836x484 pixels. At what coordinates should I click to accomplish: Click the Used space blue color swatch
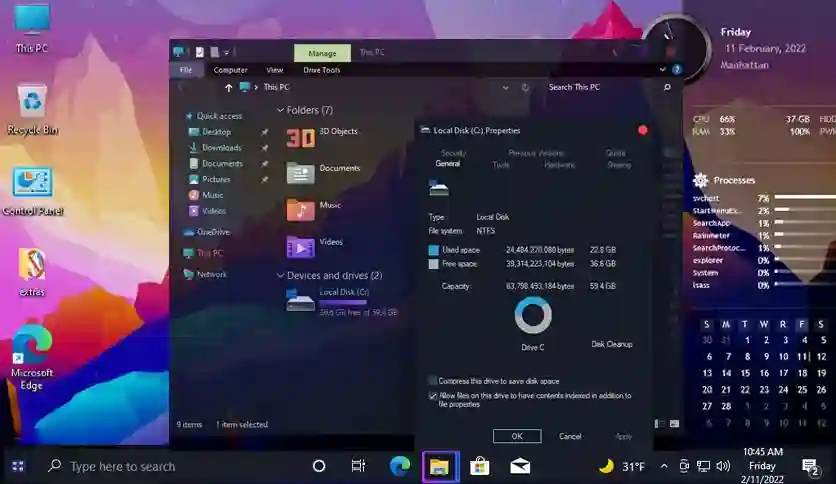(433, 249)
